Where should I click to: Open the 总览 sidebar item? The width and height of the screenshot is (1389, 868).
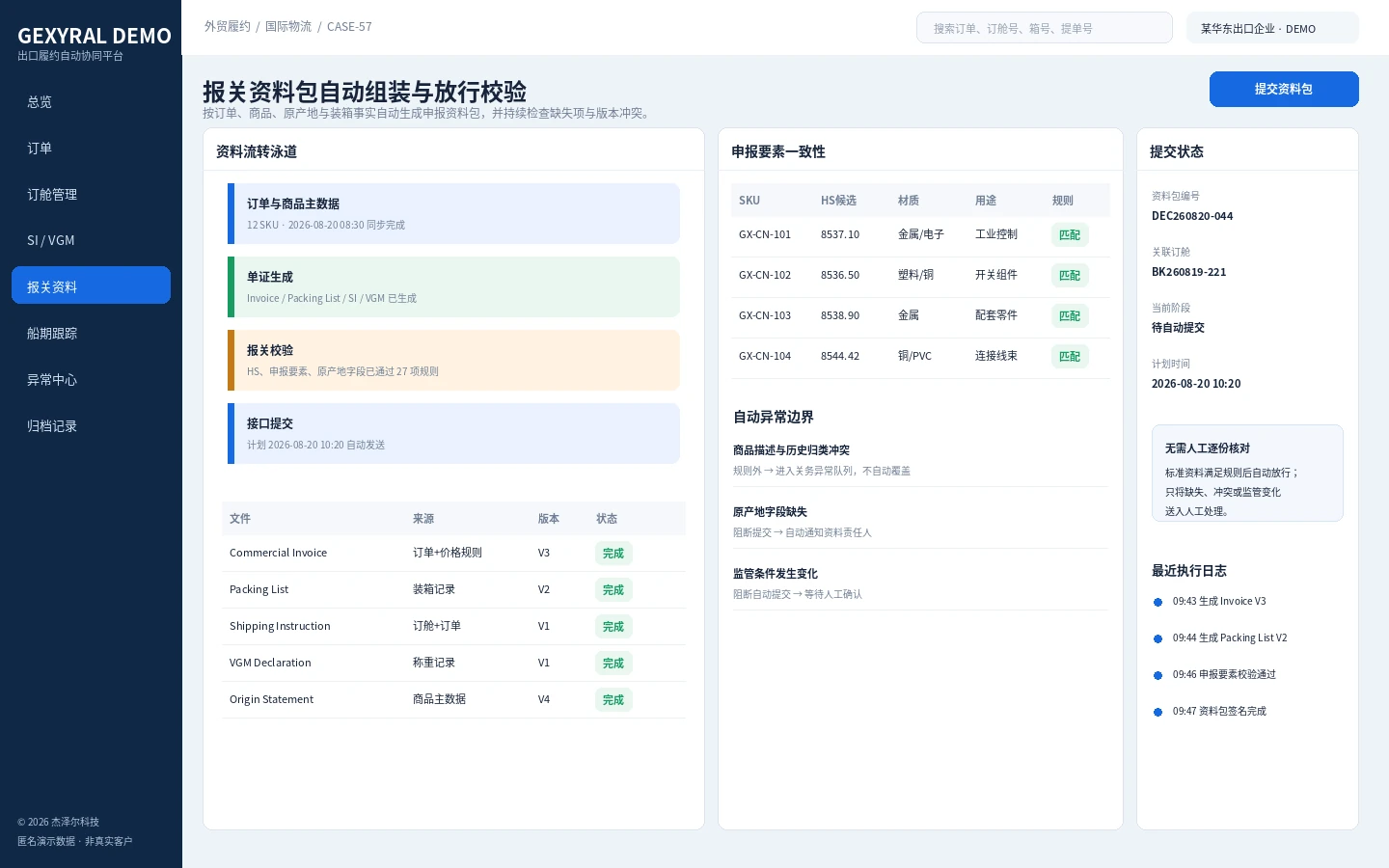pos(91,101)
